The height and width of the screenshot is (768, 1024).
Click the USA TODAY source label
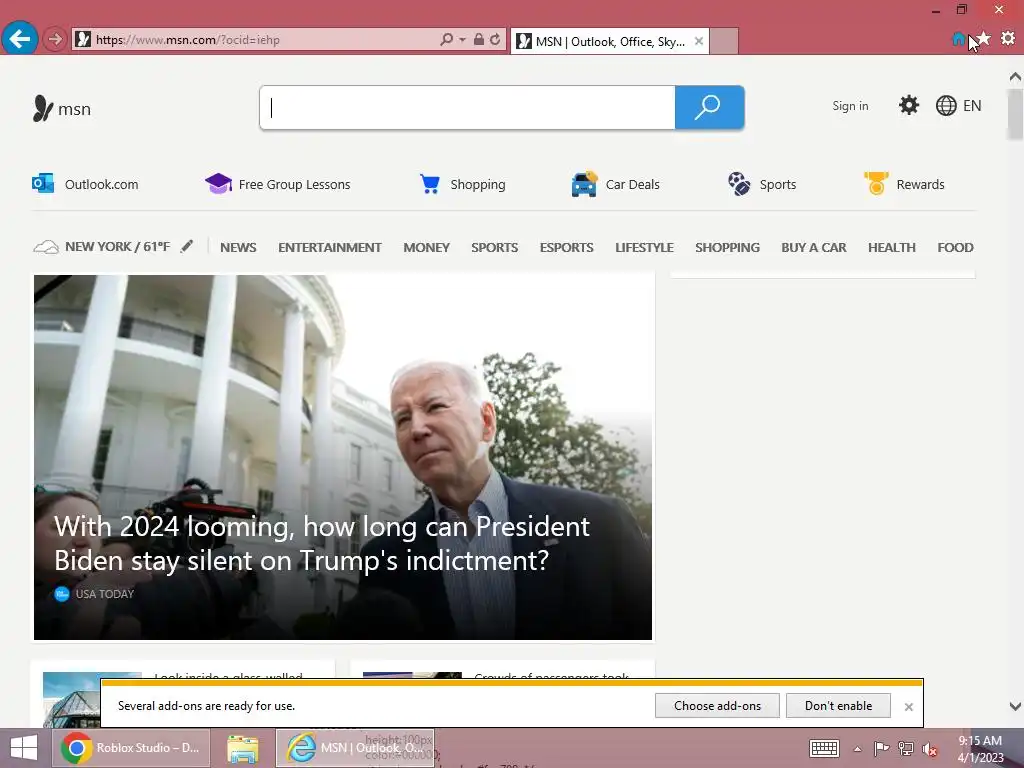tap(104, 594)
